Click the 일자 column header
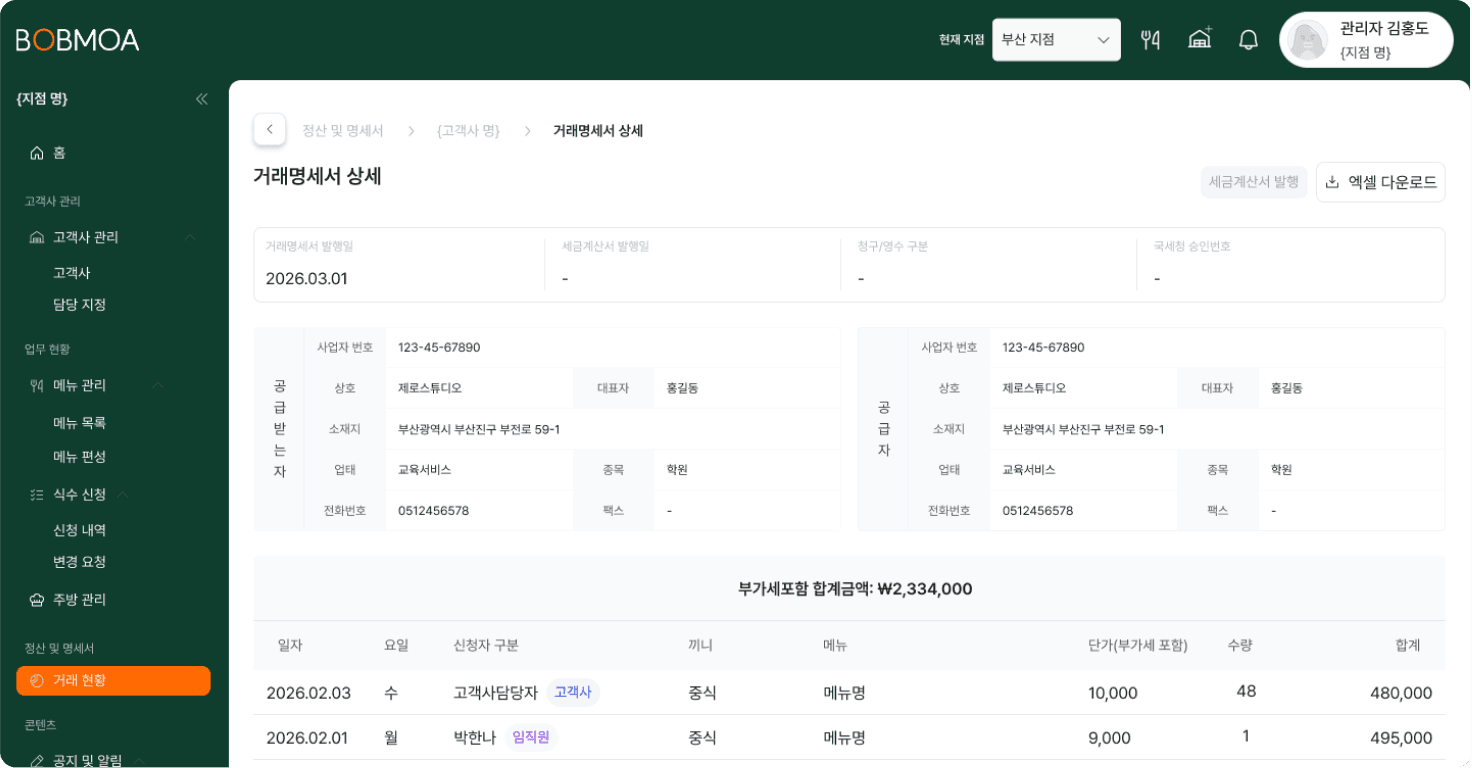 [x=290, y=645]
